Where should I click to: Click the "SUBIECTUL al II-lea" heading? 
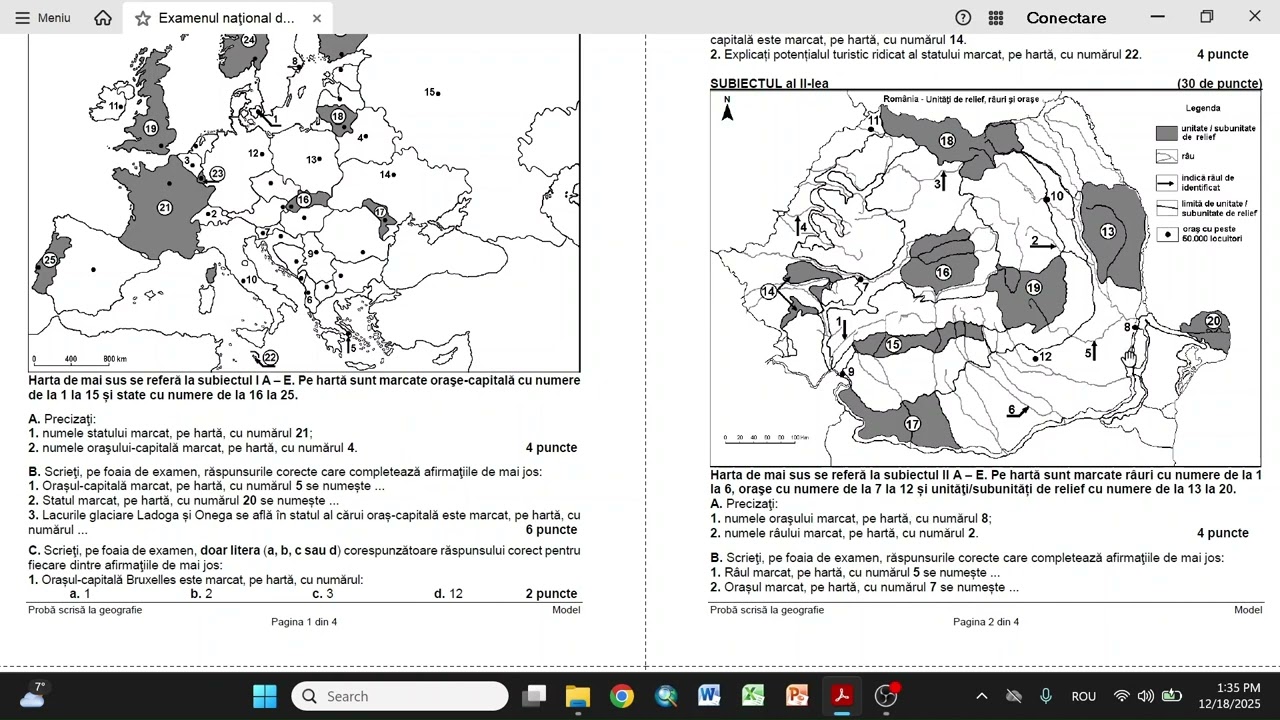[x=769, y=84]
